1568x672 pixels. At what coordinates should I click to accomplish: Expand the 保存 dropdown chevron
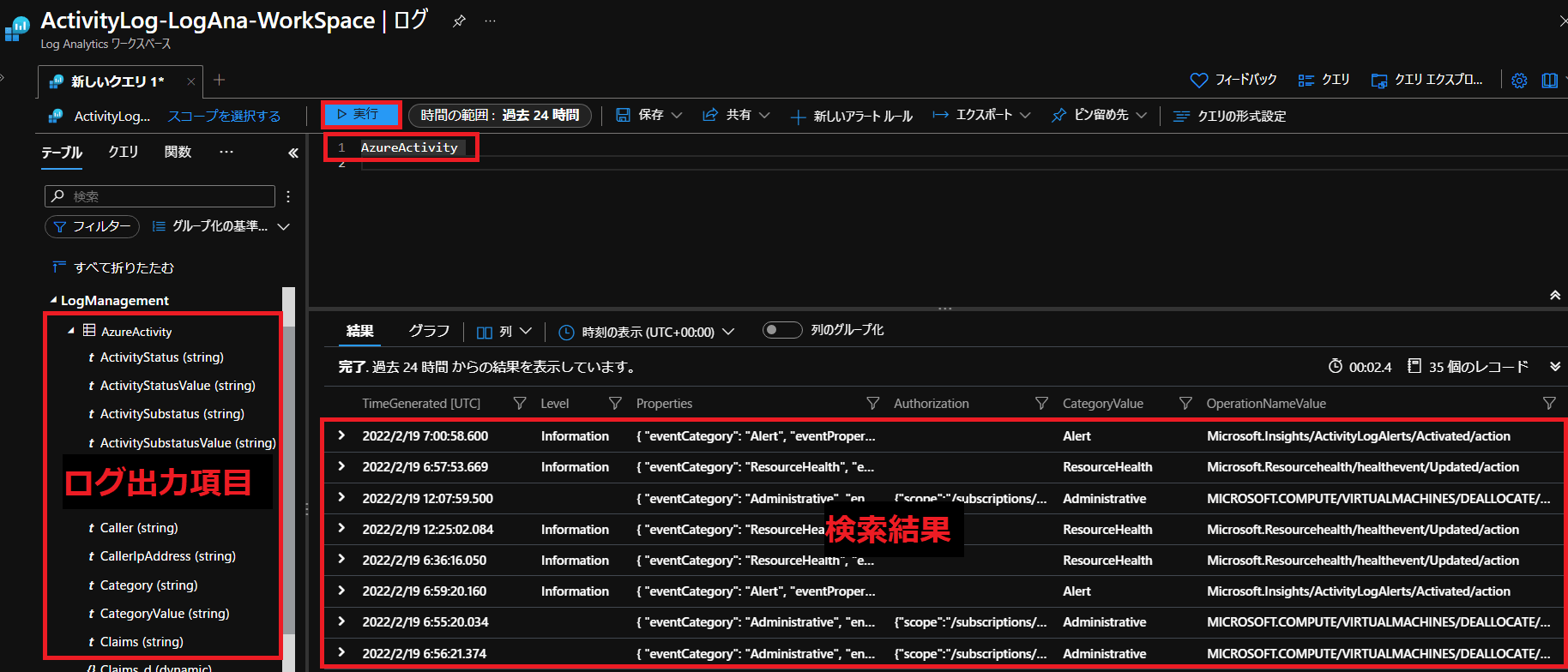[x=677, y=115]
